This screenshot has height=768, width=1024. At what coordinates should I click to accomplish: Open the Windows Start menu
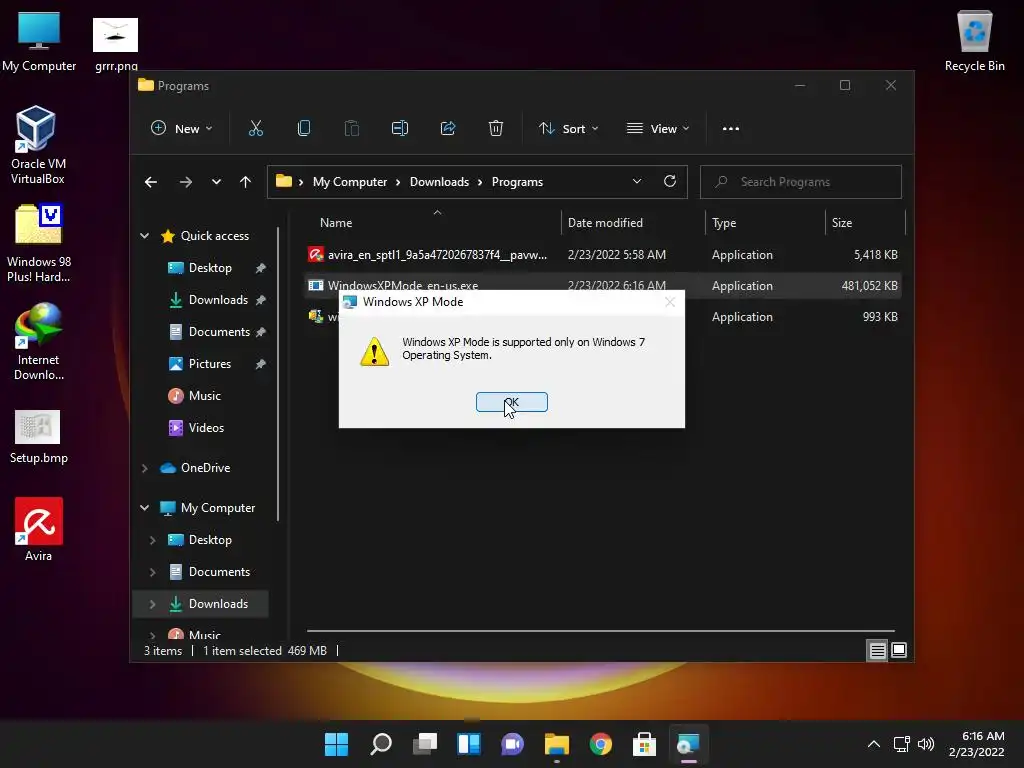click(336, 744)
